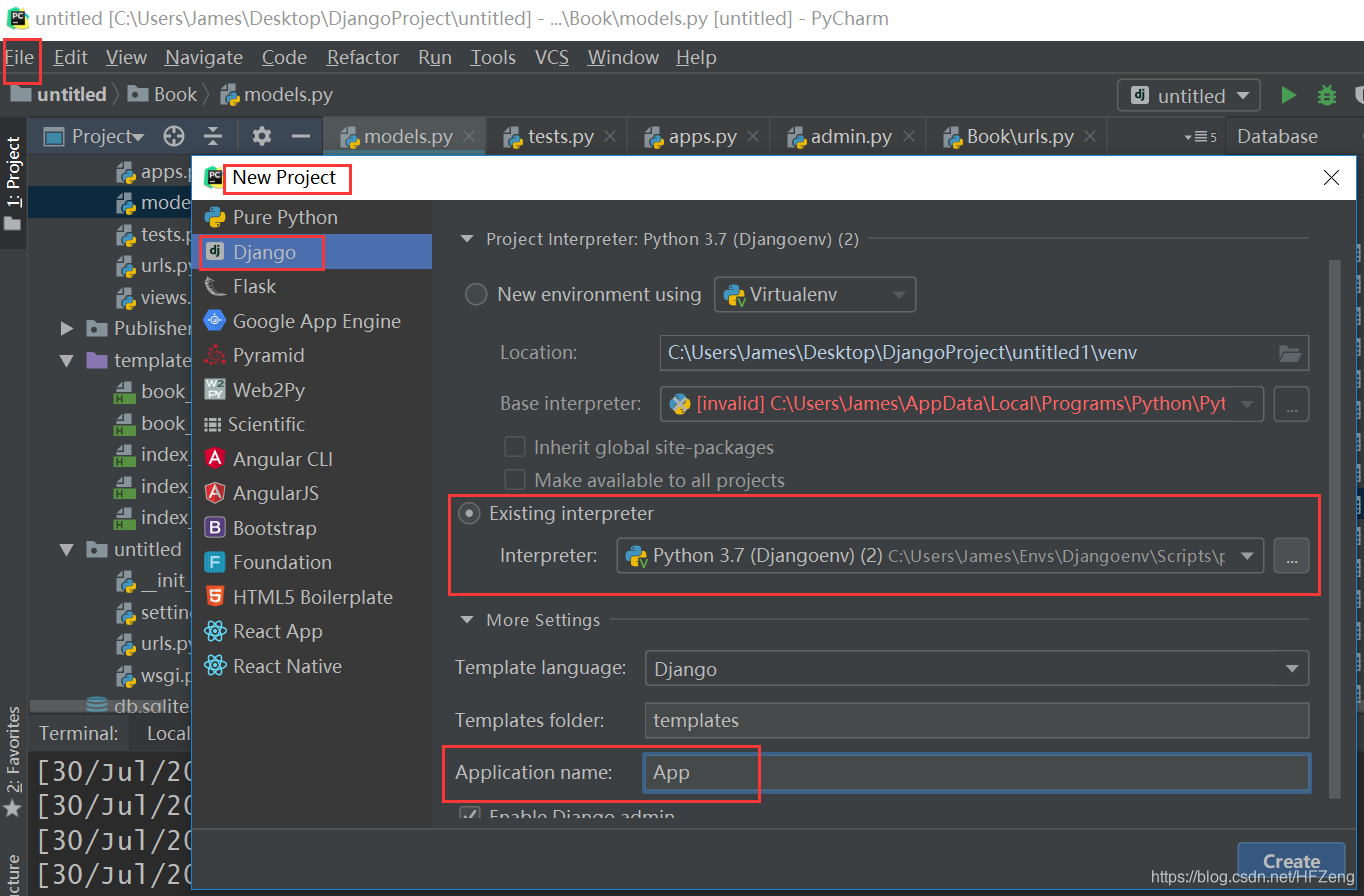Click the Book breadcrumb in navigation bar
The image size is (1364, 896).
coord(164,95)
